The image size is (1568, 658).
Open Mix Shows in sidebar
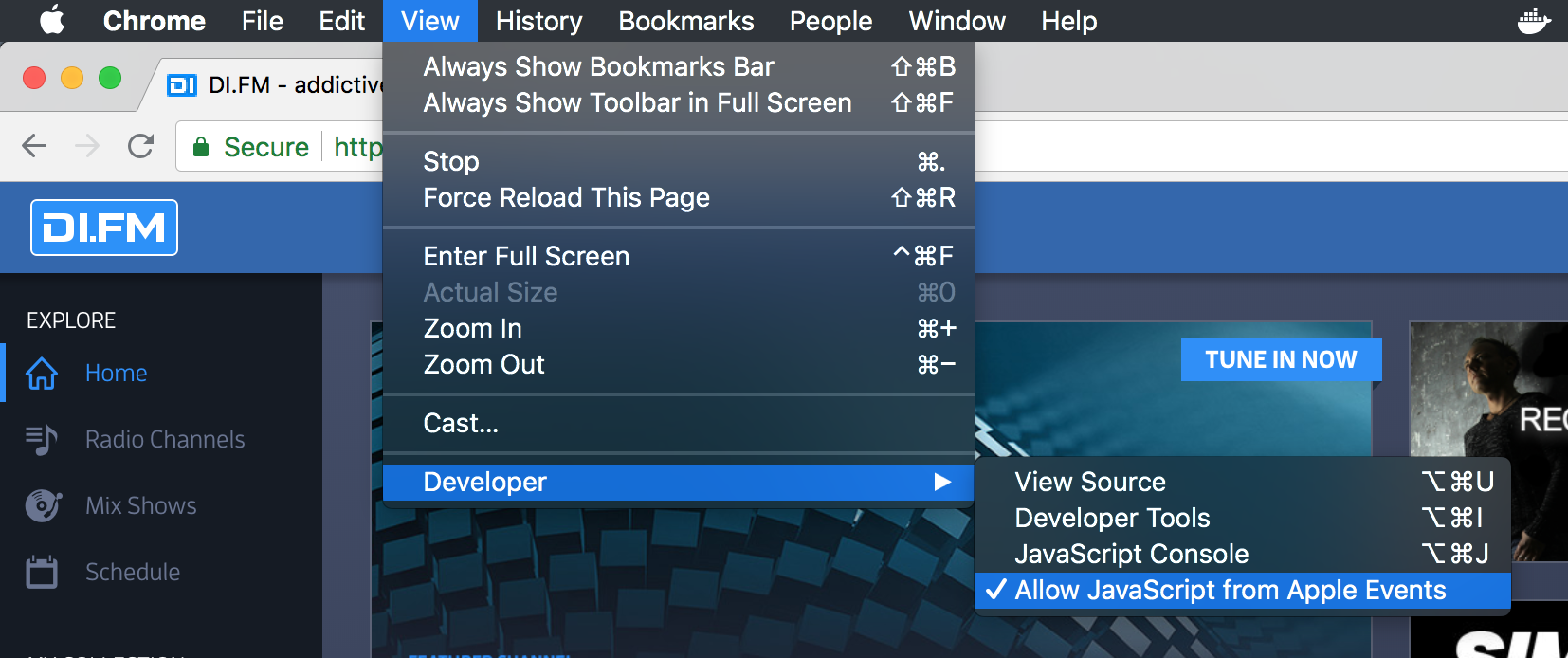141,505
